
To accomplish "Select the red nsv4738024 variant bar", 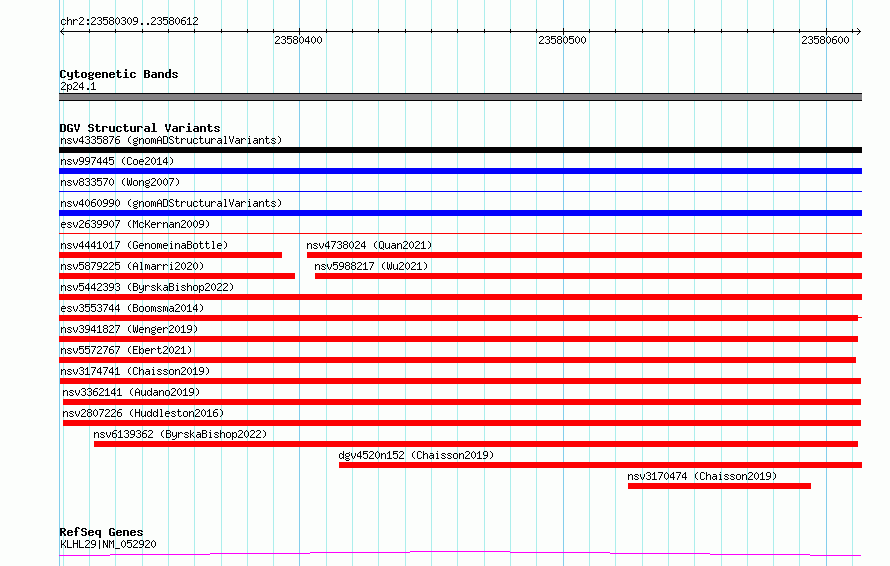I will (x=584, y=255).
